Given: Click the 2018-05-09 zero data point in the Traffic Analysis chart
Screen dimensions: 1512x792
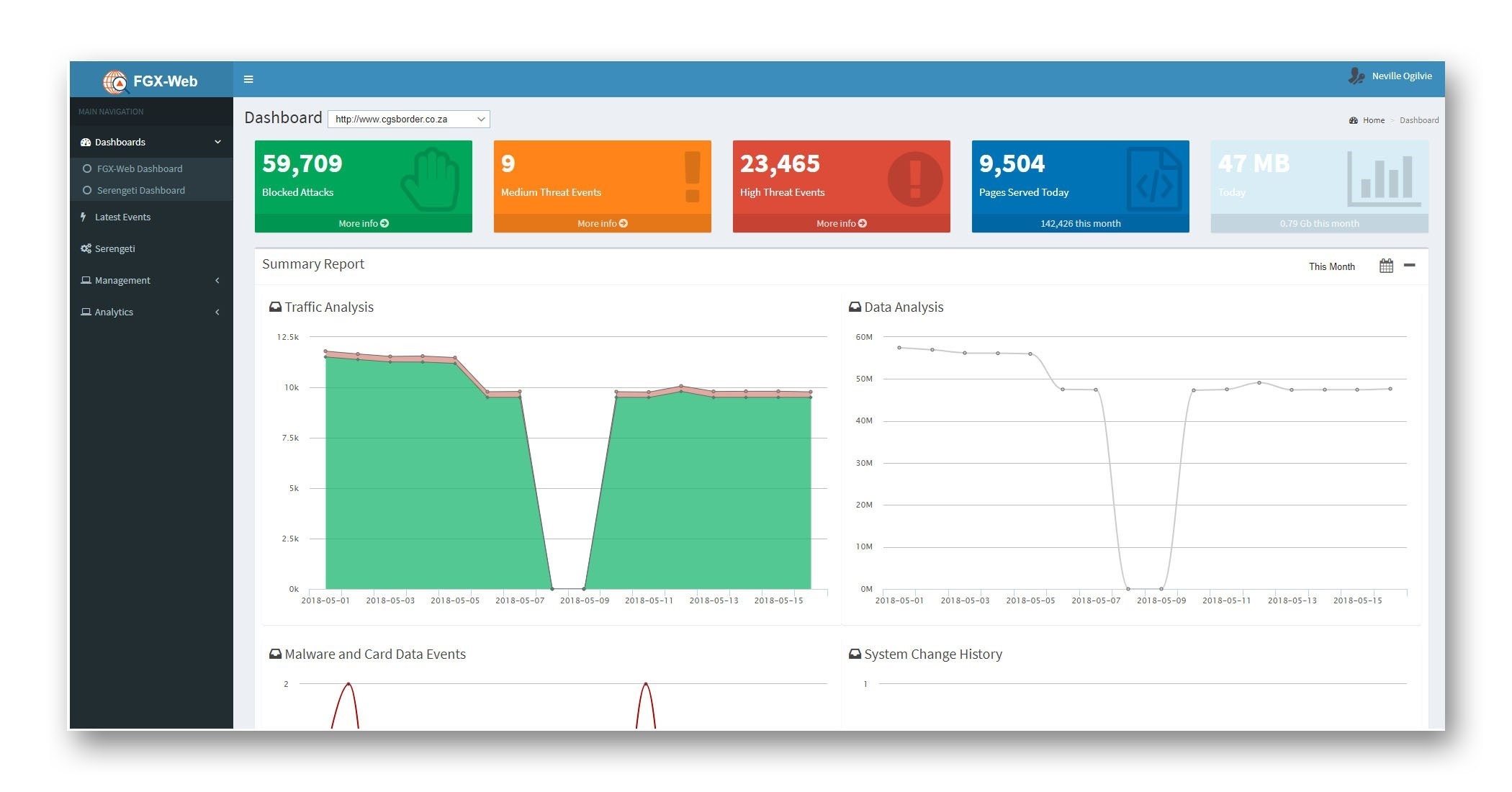Looking at the screenshot, I should point(584,589).
